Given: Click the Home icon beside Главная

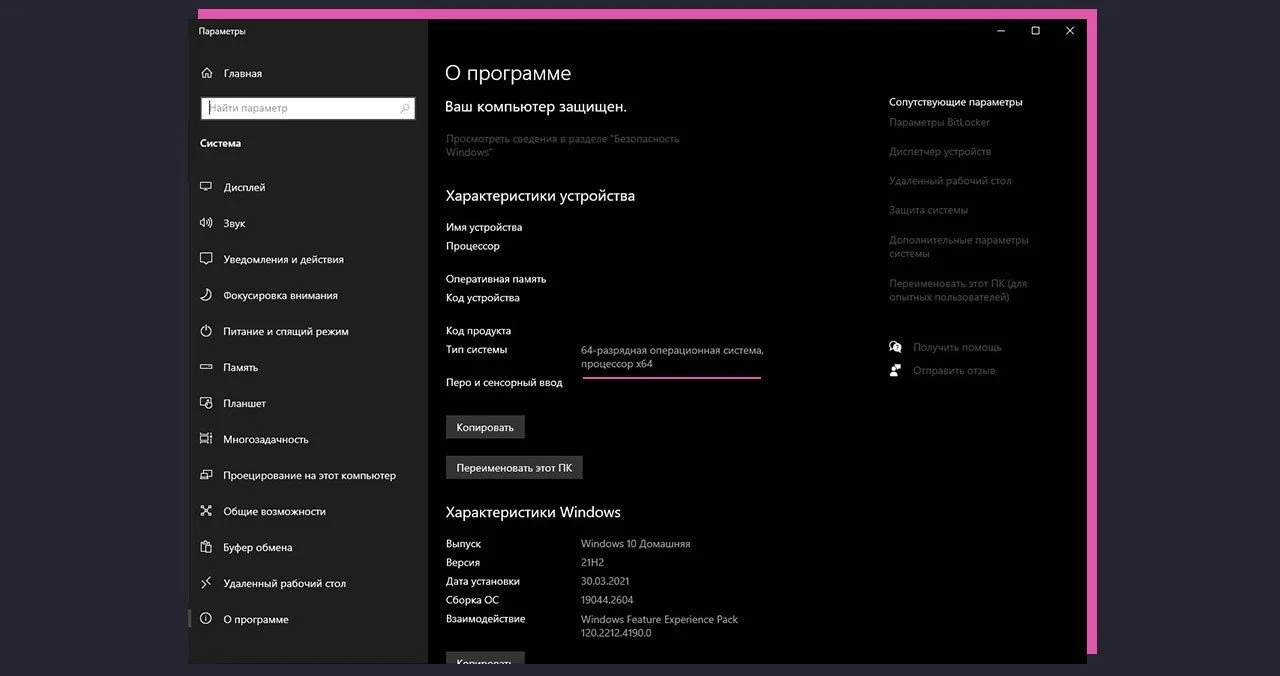Looking at the screenshot, I should point(206,73).
